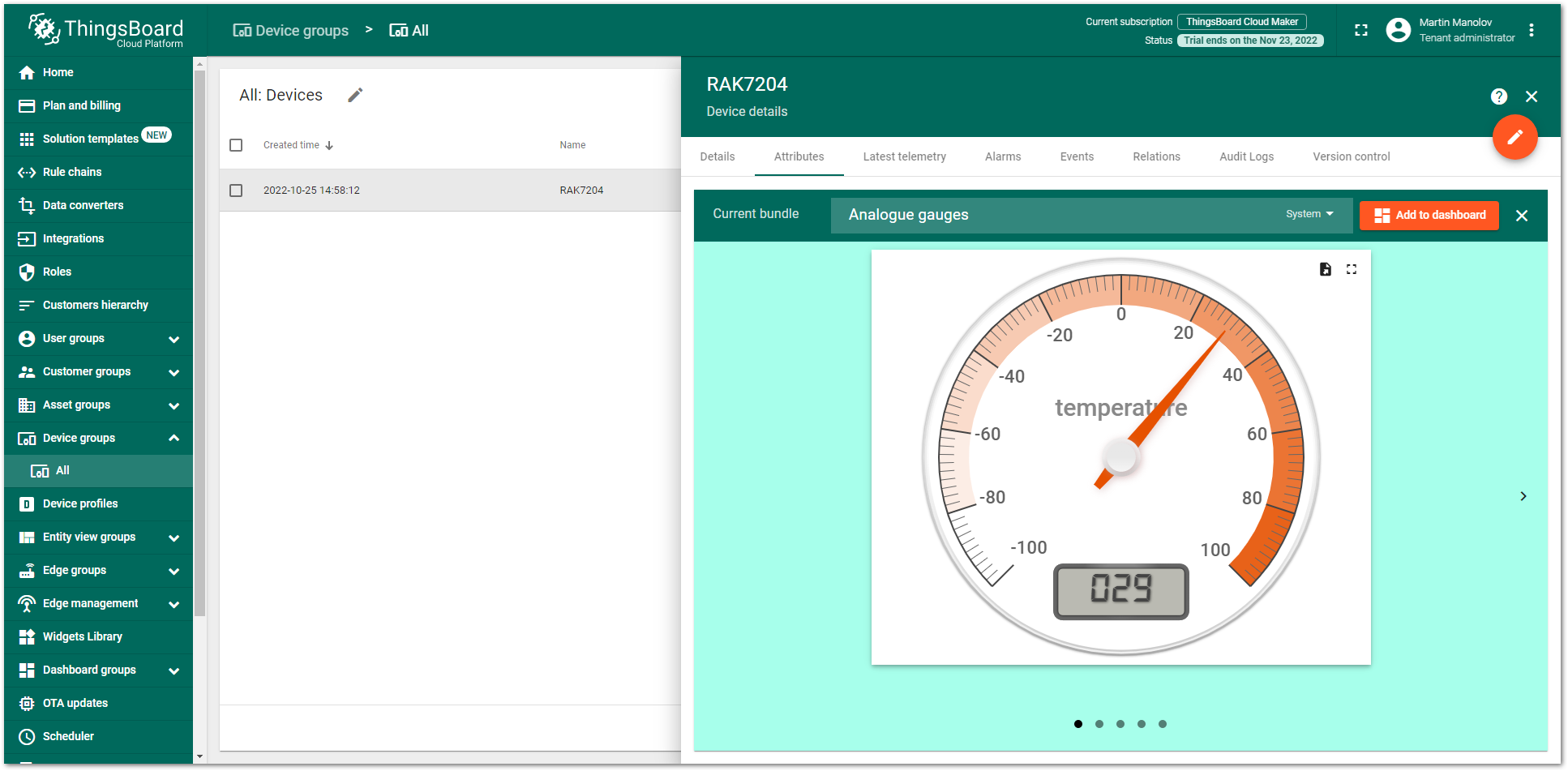Image resolution: width=1568 pixels, height=771 pixels.
Task: Collapse Device groups menu
Action: (174, 438)
